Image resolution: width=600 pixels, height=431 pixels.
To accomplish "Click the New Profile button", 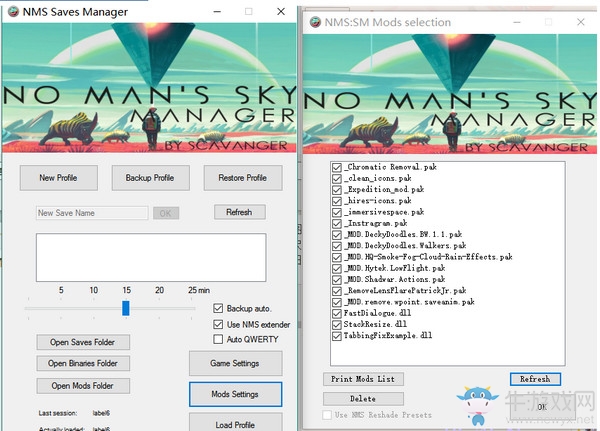I will pos(59,178).
